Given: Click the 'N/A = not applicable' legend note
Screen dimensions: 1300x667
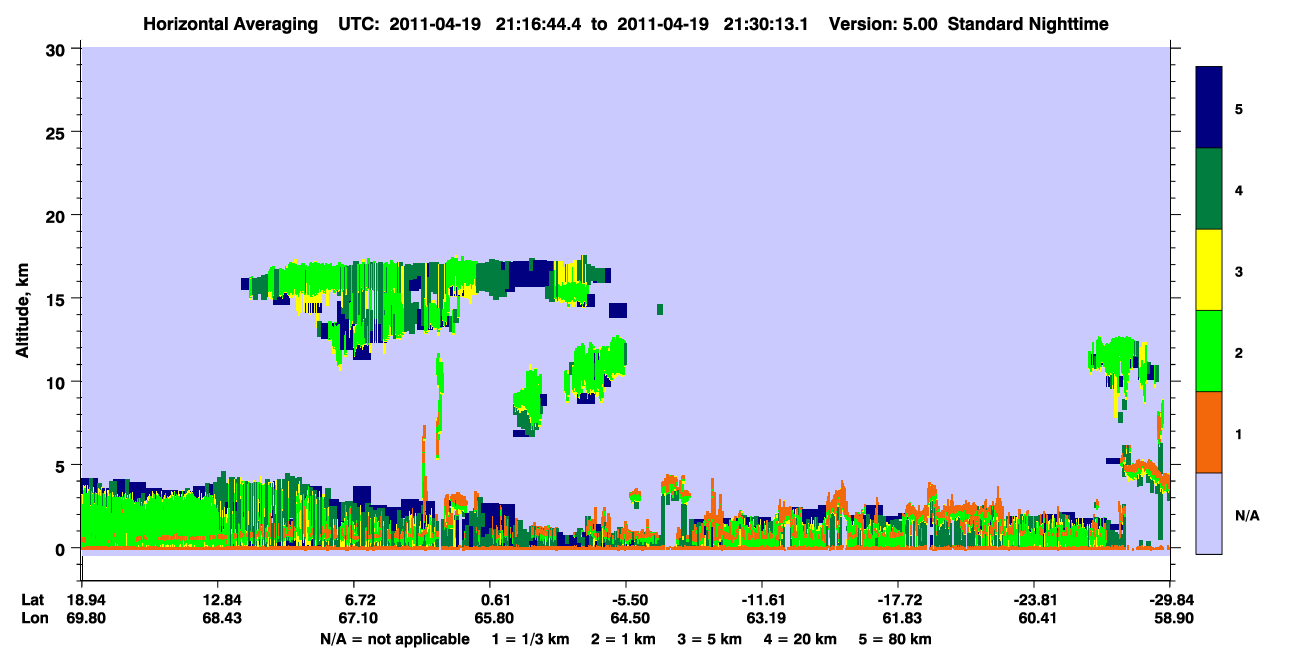Looking at the screenshot, I should point(394,638).
